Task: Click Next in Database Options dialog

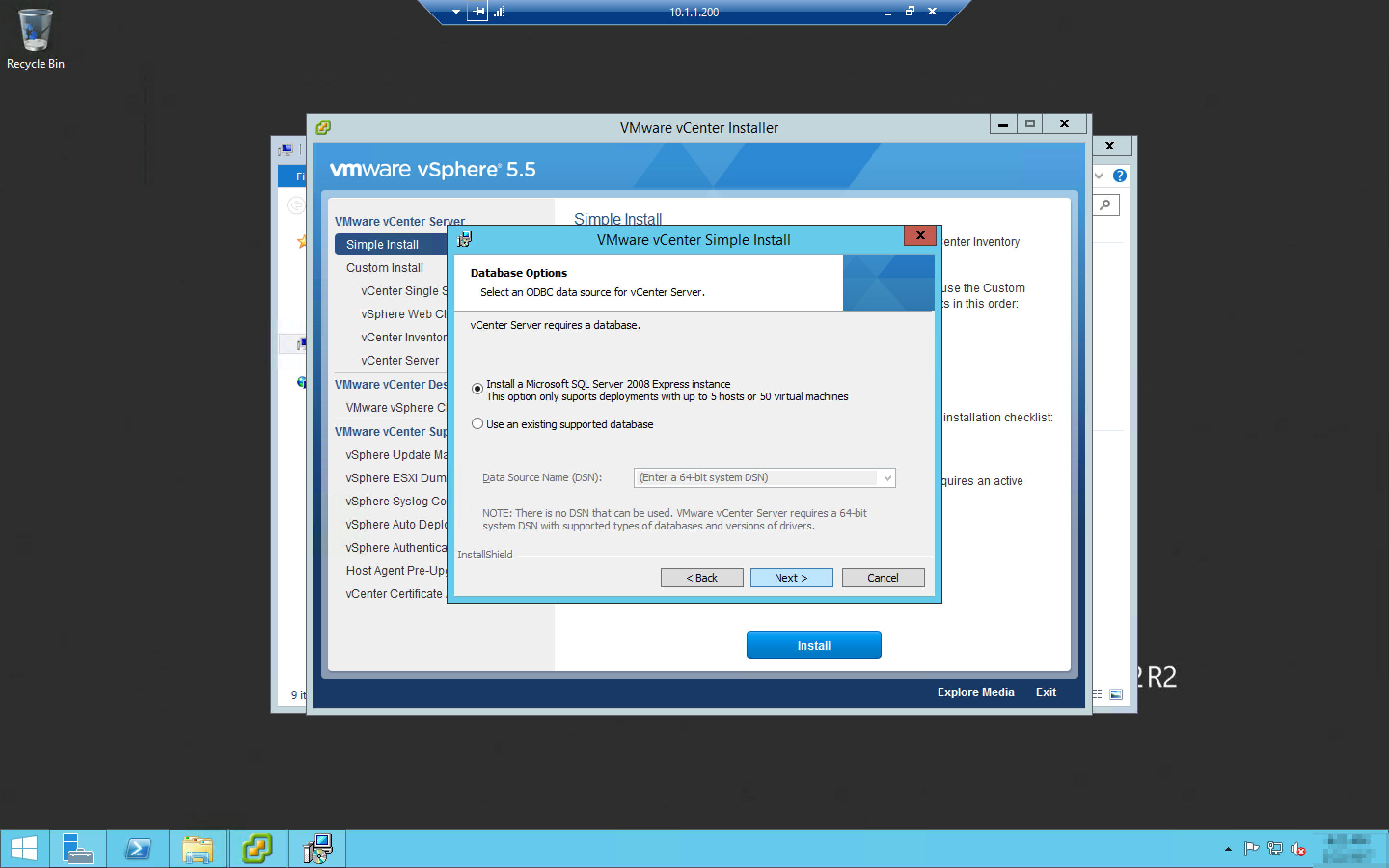Action: tap(791, 578)
